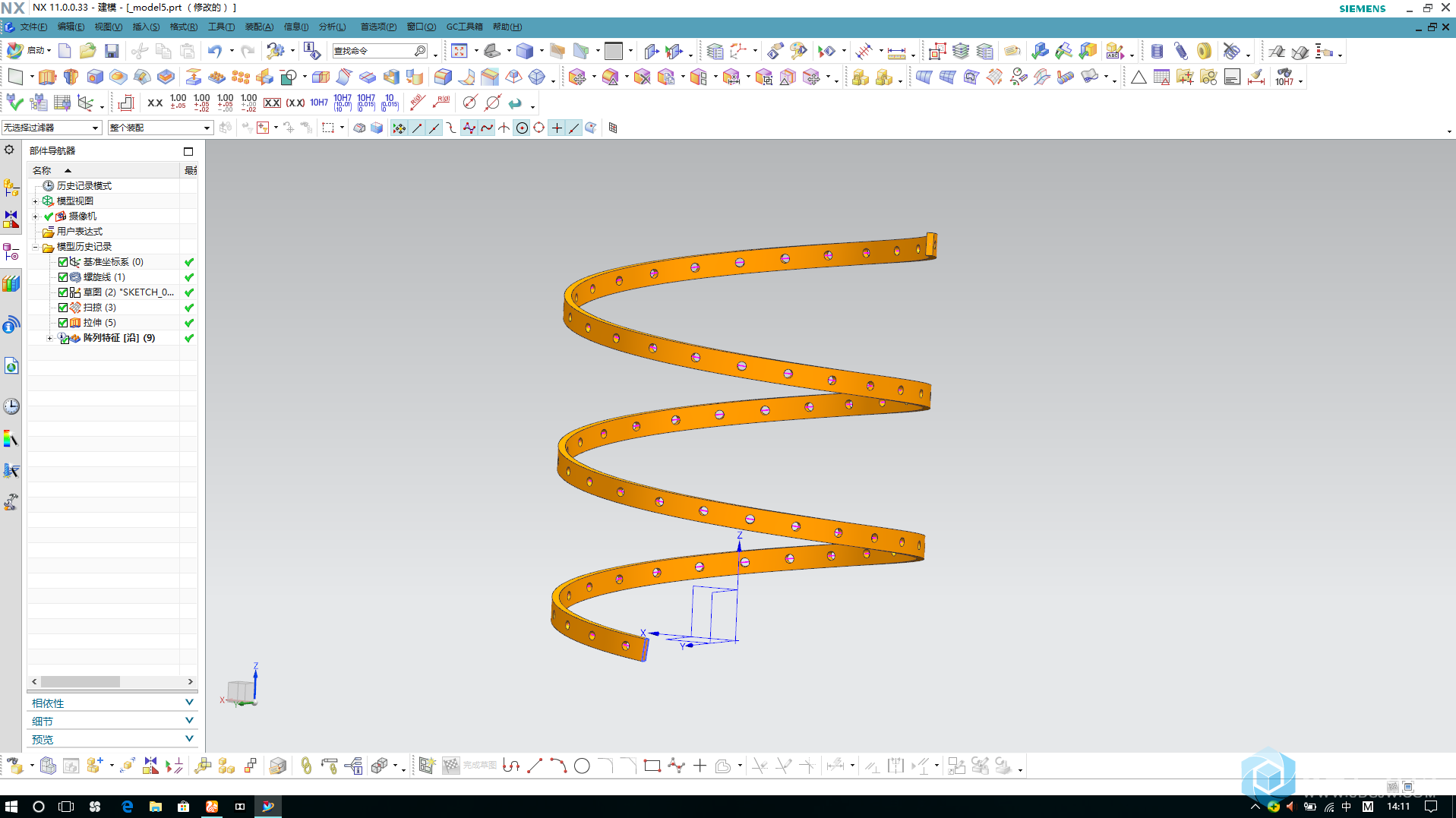Uncheck the 草图 (2) SKETCH feature checkbox

point(63,292)
